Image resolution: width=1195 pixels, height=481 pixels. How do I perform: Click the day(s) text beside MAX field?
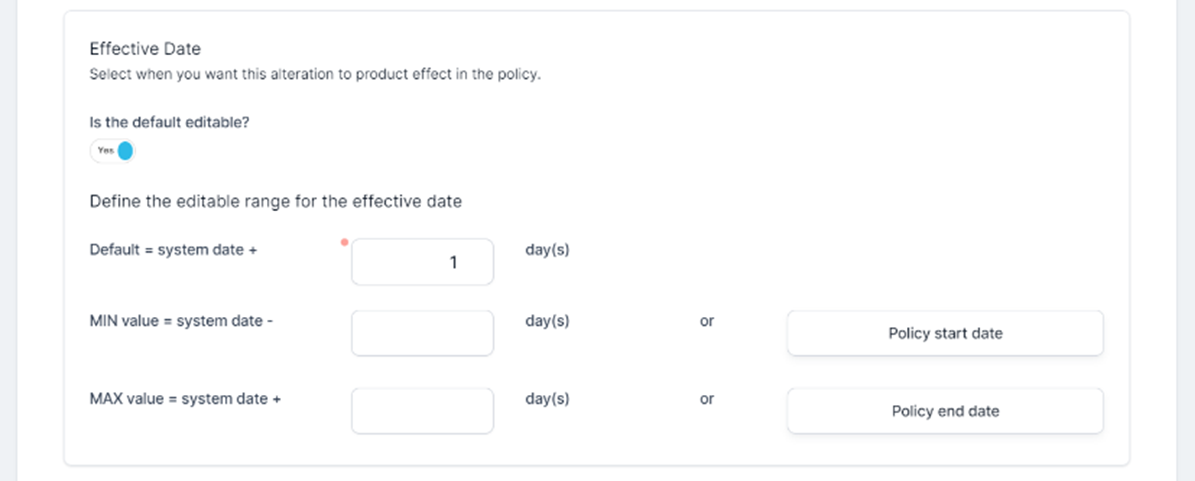[x=547, y=398]
